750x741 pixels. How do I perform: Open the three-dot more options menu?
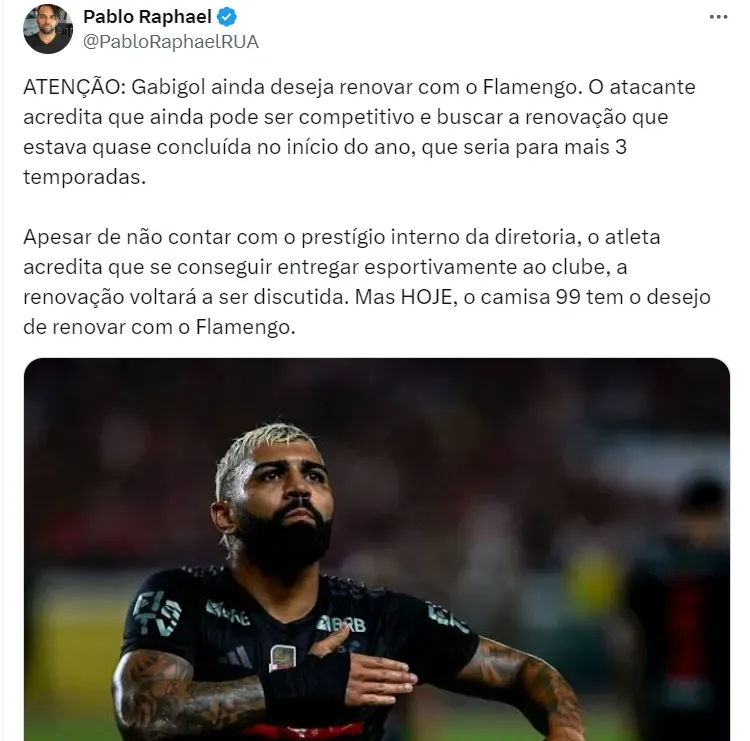[x=718, y=17]
